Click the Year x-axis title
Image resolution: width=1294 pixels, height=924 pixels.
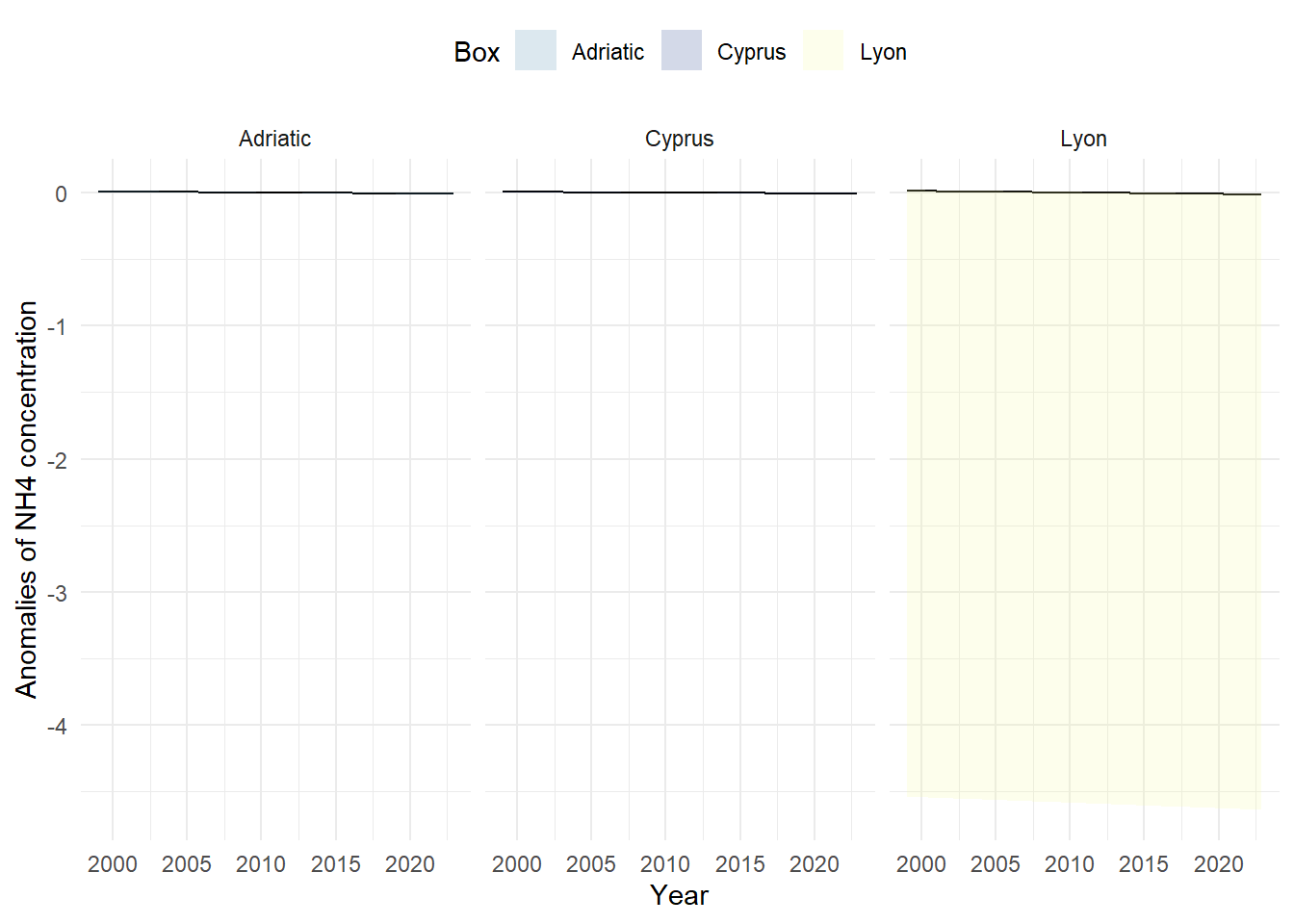[x=679, y=895]
